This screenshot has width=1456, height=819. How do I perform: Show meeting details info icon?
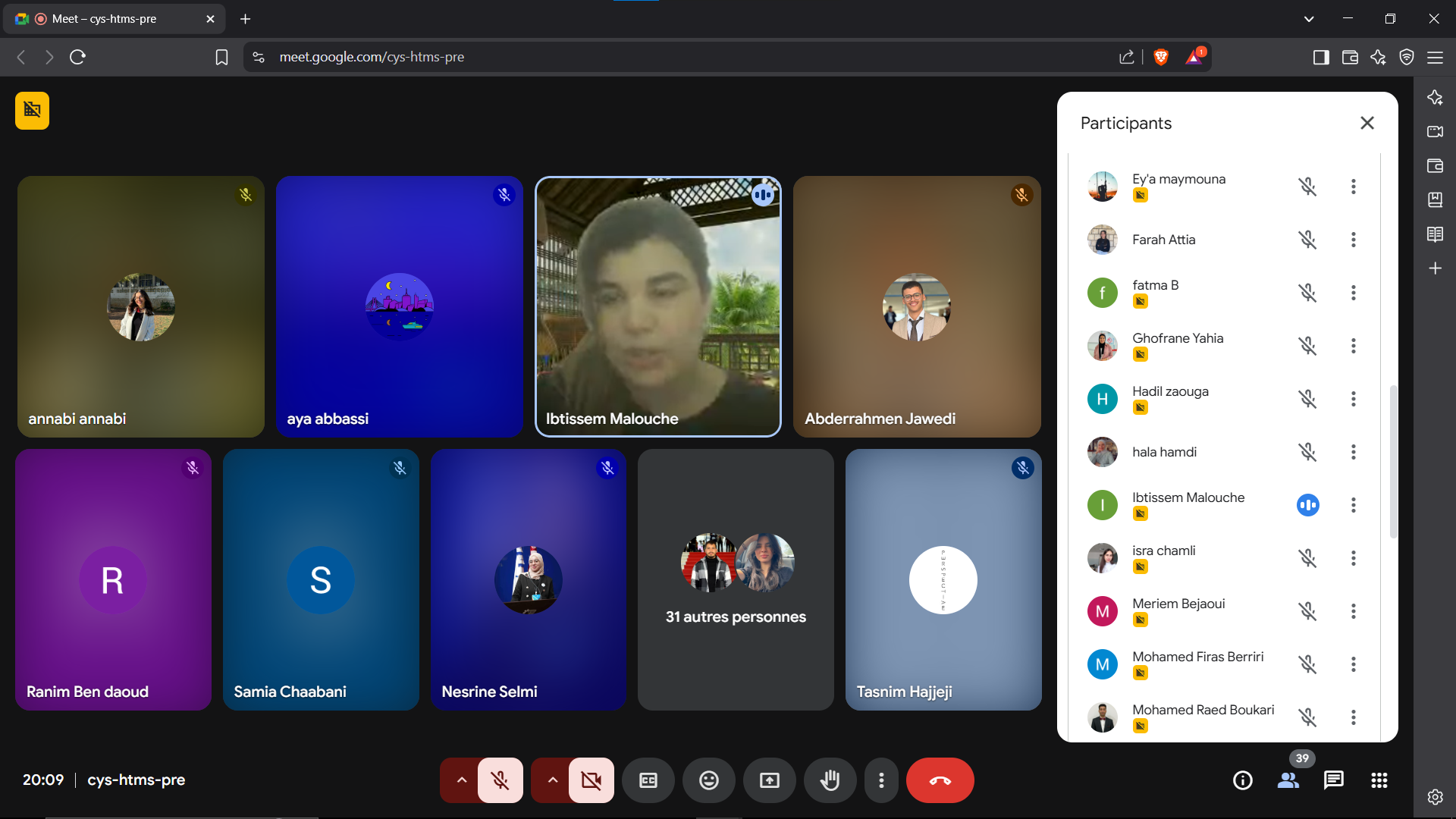pyautogui.click(x=1243, y=780)
